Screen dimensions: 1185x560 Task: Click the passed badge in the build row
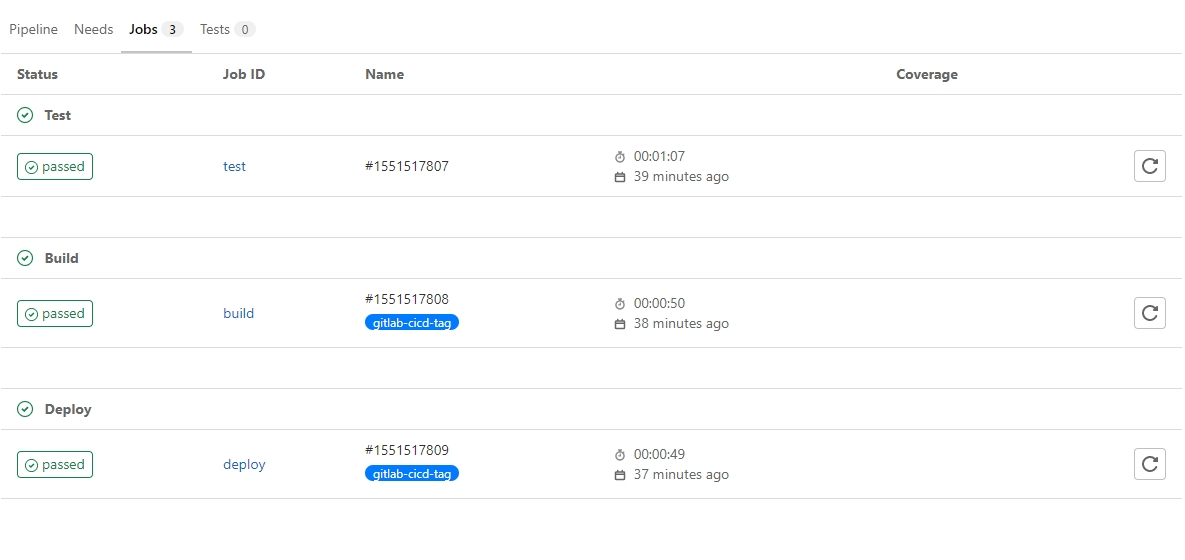click(55, 313)
